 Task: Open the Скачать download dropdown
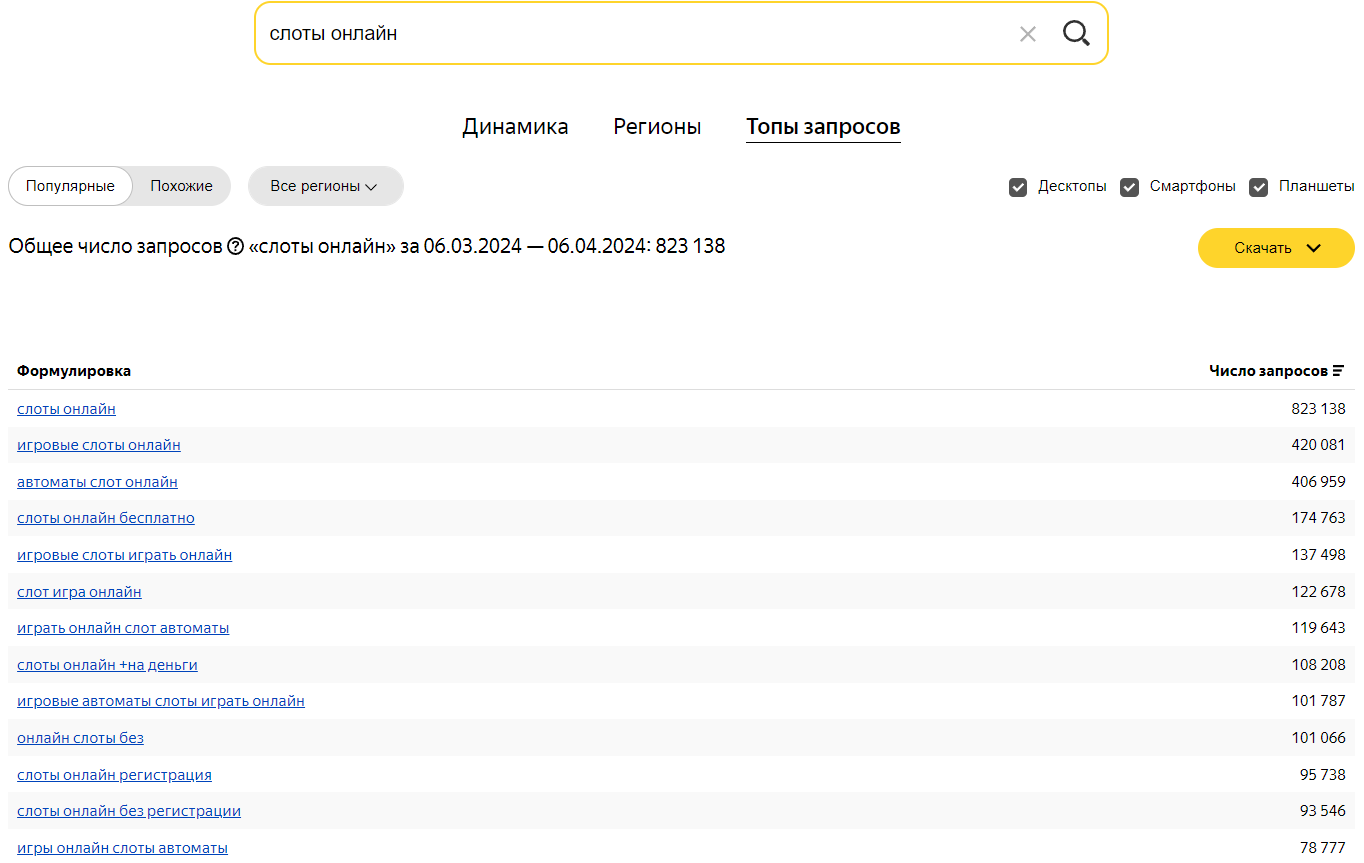1276,248
